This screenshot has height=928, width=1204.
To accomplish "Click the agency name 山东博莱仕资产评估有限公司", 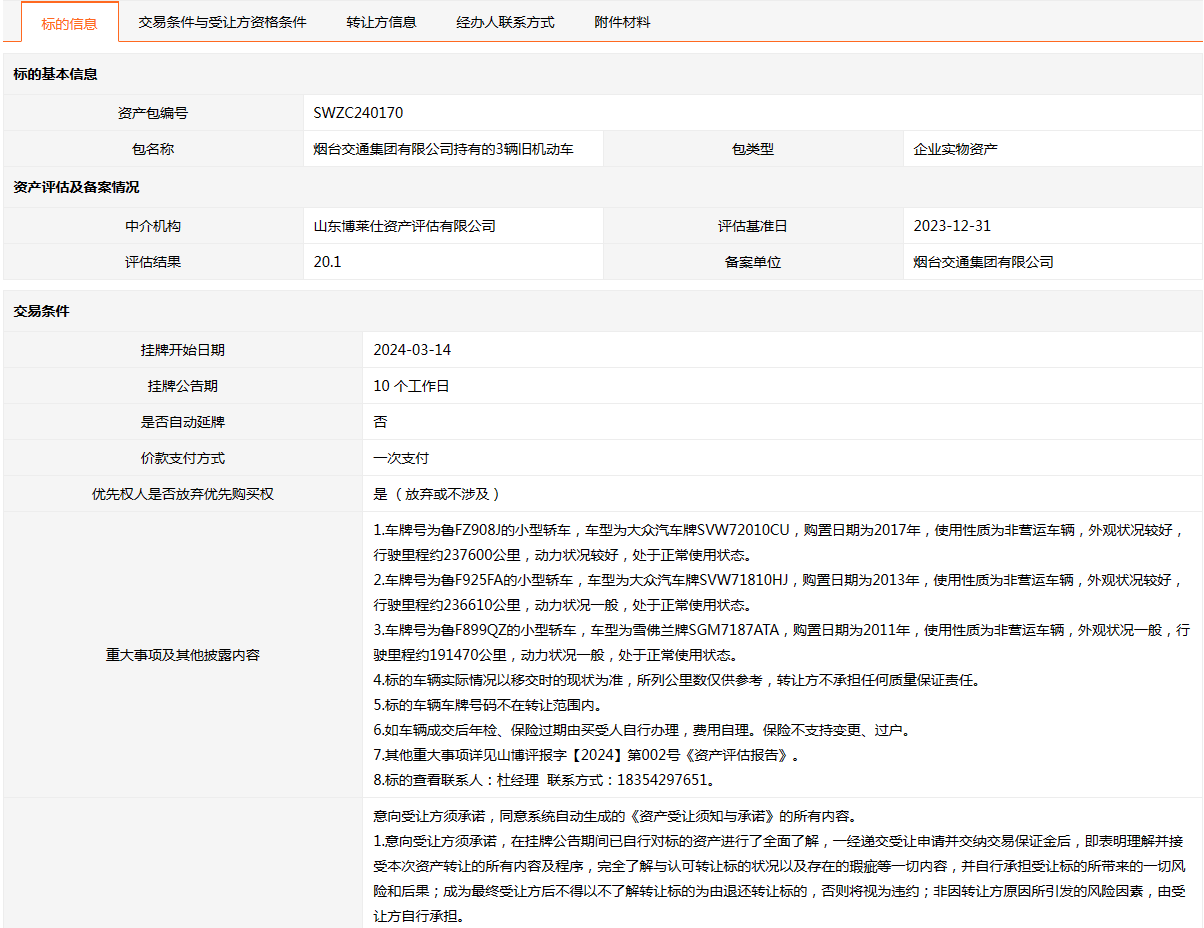I will pyautogui.click(x=404, y=226).
